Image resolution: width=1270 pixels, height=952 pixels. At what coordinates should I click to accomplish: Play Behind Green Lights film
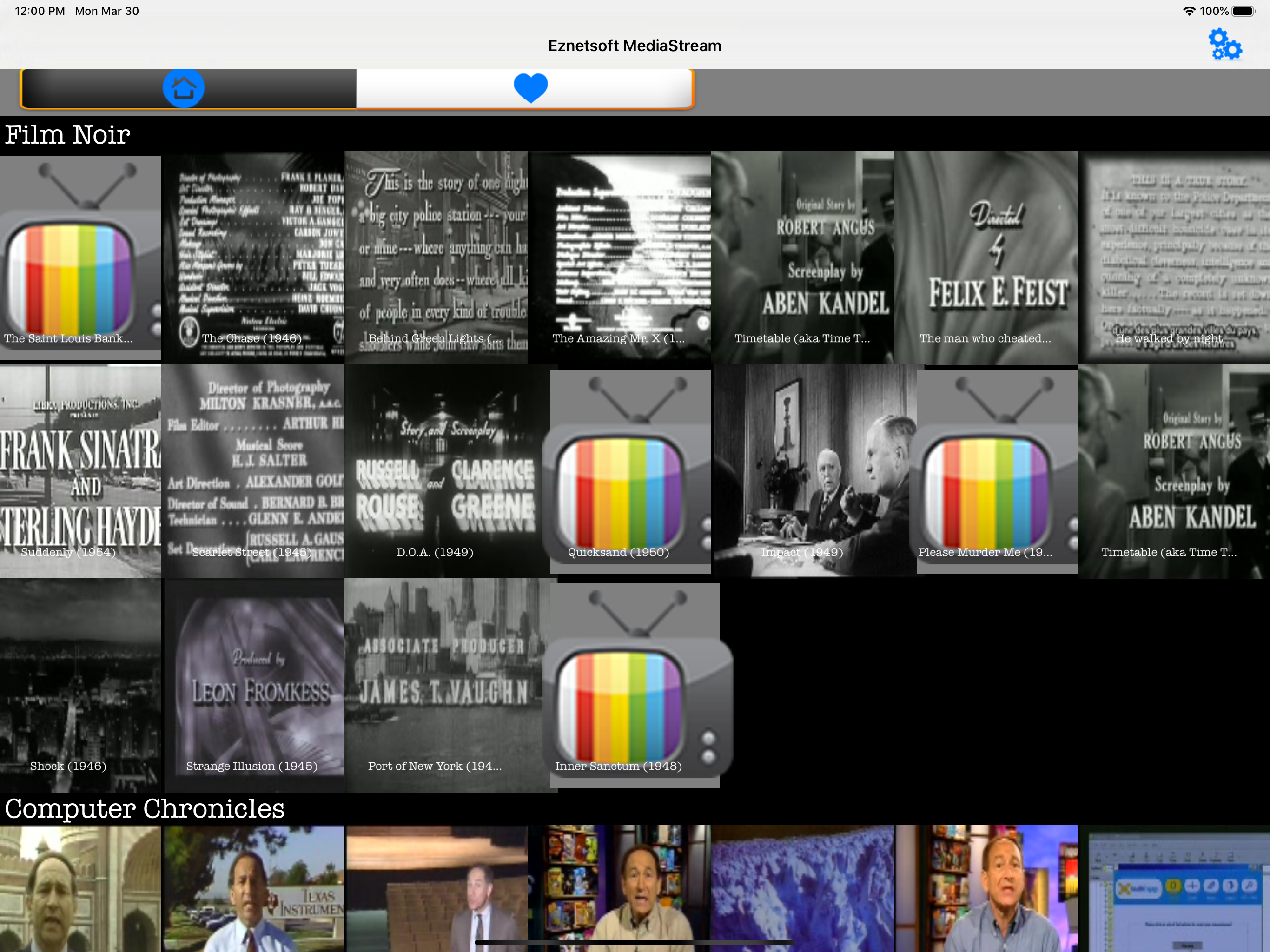pos(436,258)
